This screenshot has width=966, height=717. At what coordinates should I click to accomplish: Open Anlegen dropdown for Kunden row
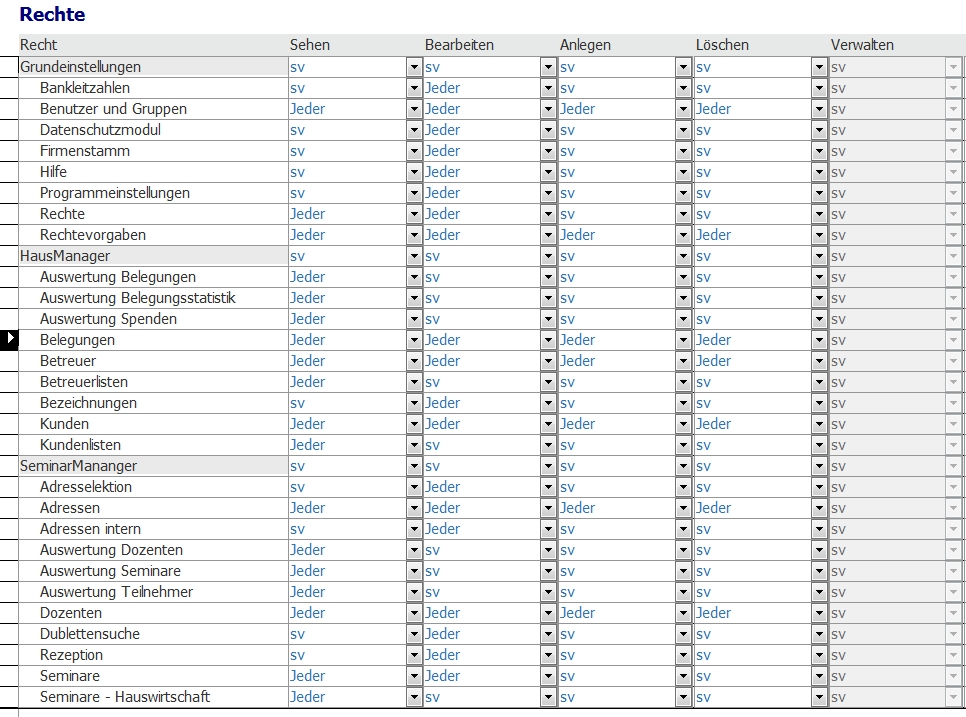pos(683,424)
